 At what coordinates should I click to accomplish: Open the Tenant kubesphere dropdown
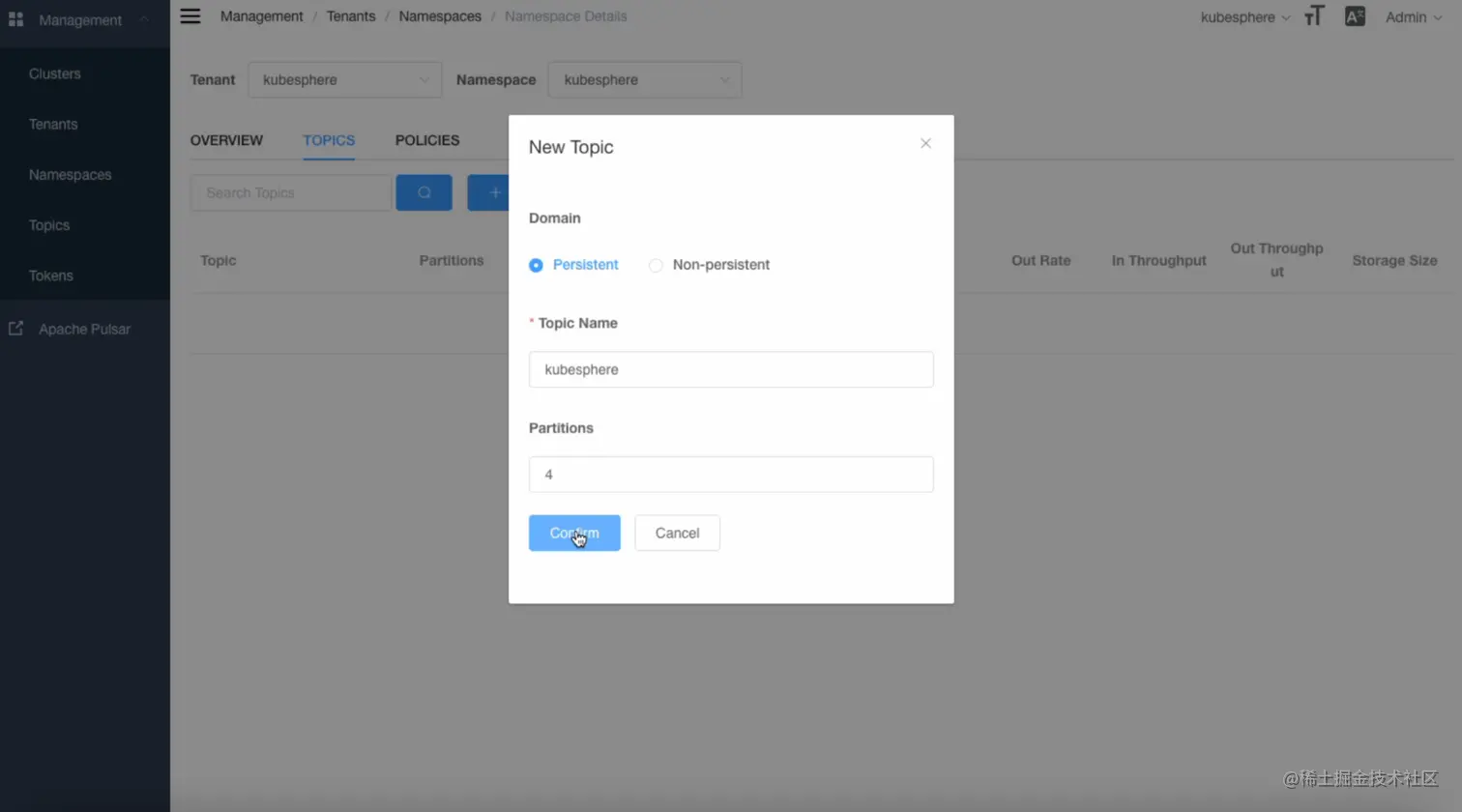(345, 79)
